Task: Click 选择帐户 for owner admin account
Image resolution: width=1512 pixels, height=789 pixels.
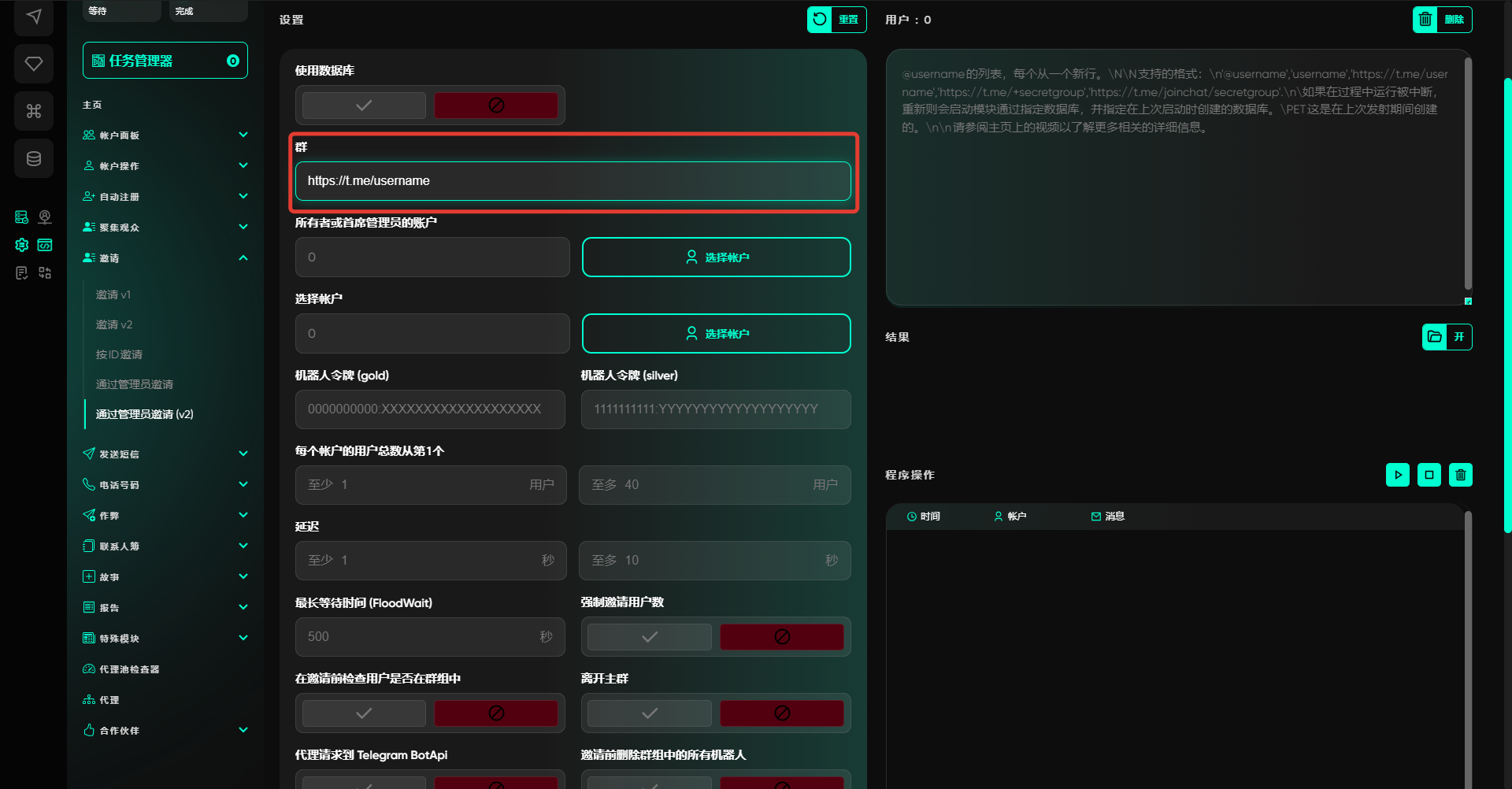Action: pos(716,257)
